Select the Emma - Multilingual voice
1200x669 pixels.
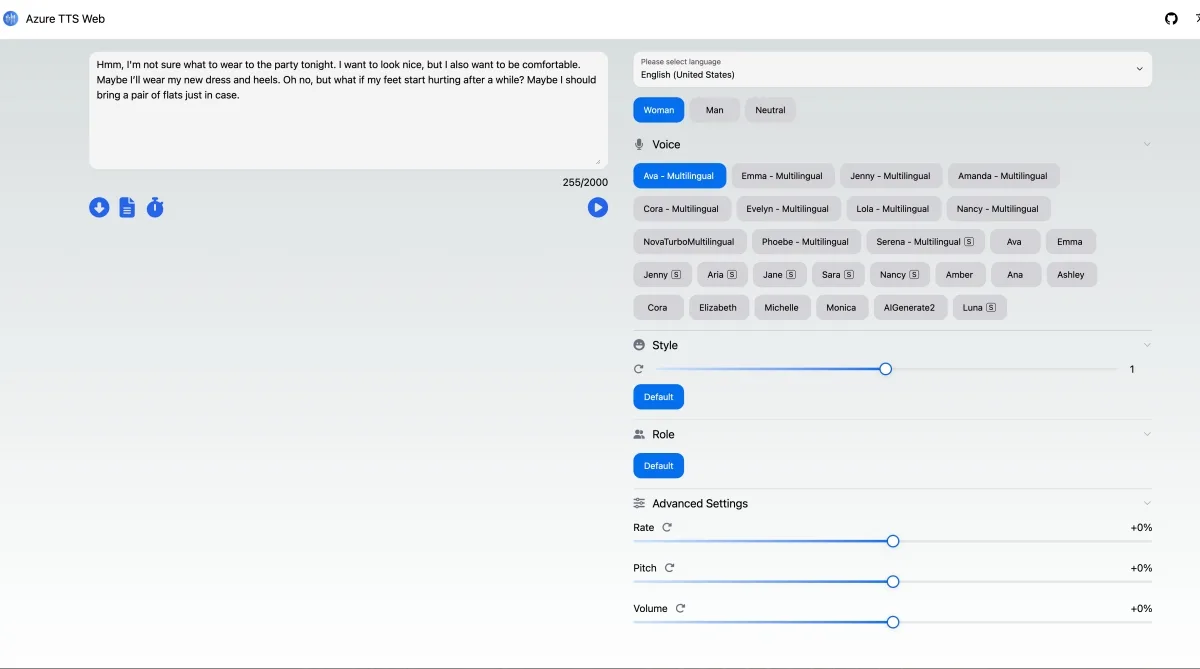[x=782, y=176]
